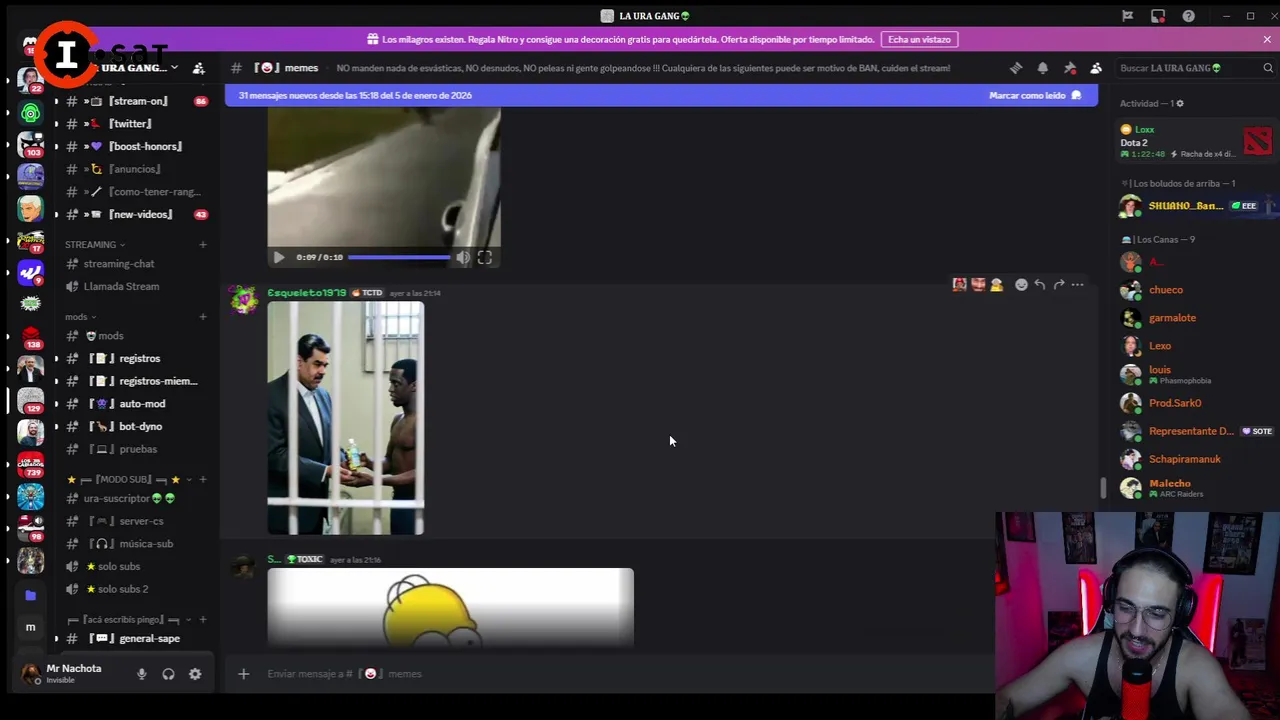The width and height of the screenshot is (1280, 720).
Task: Click the search magnifier icon
Action: pos(1268,68)
